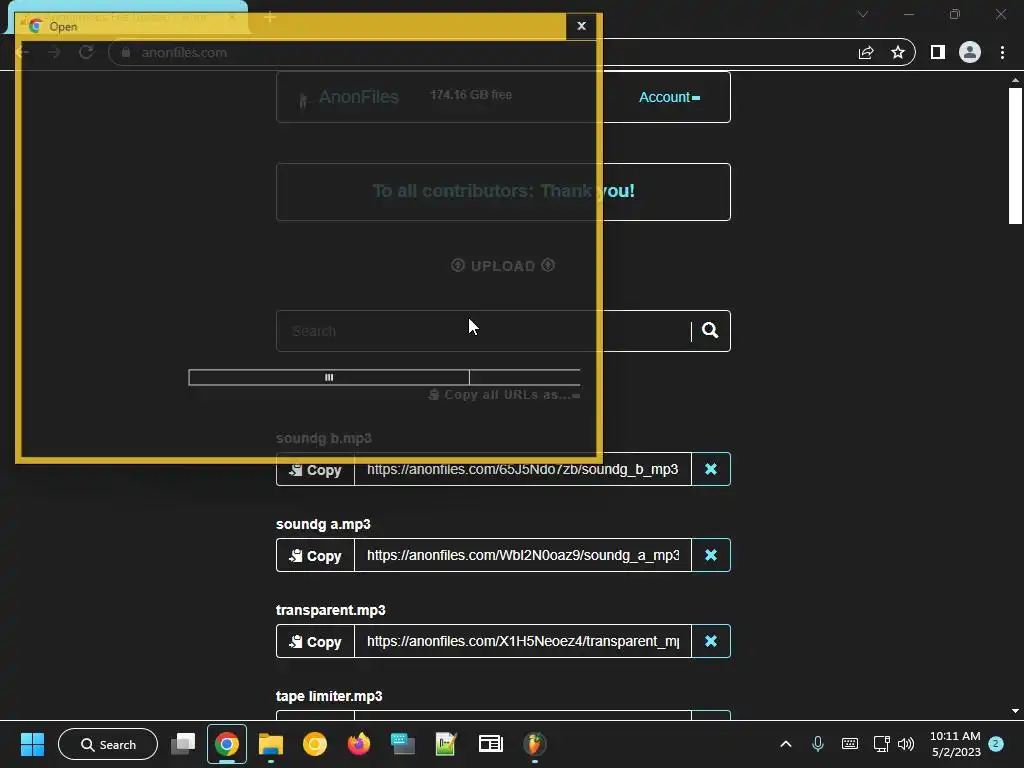The image size is (1024, 768).
Task: Click the tape limiter.mp3 file name
Action: [329, 696]
